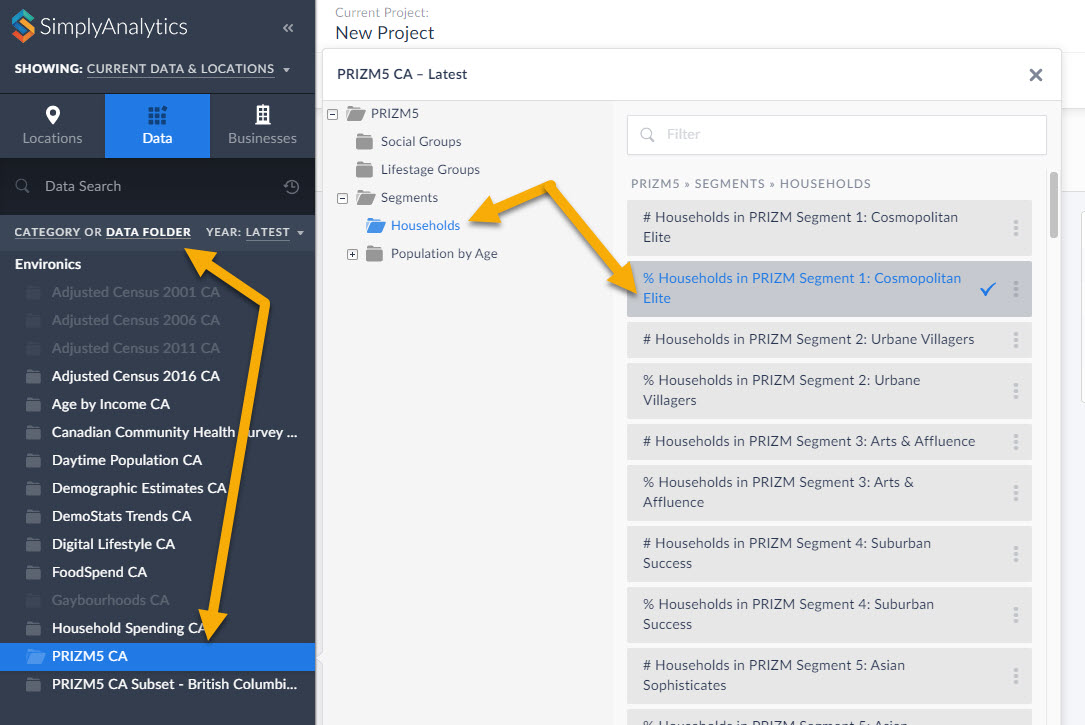Open the Locations tab
The image size is (1085, 725).
click(53, 126)
